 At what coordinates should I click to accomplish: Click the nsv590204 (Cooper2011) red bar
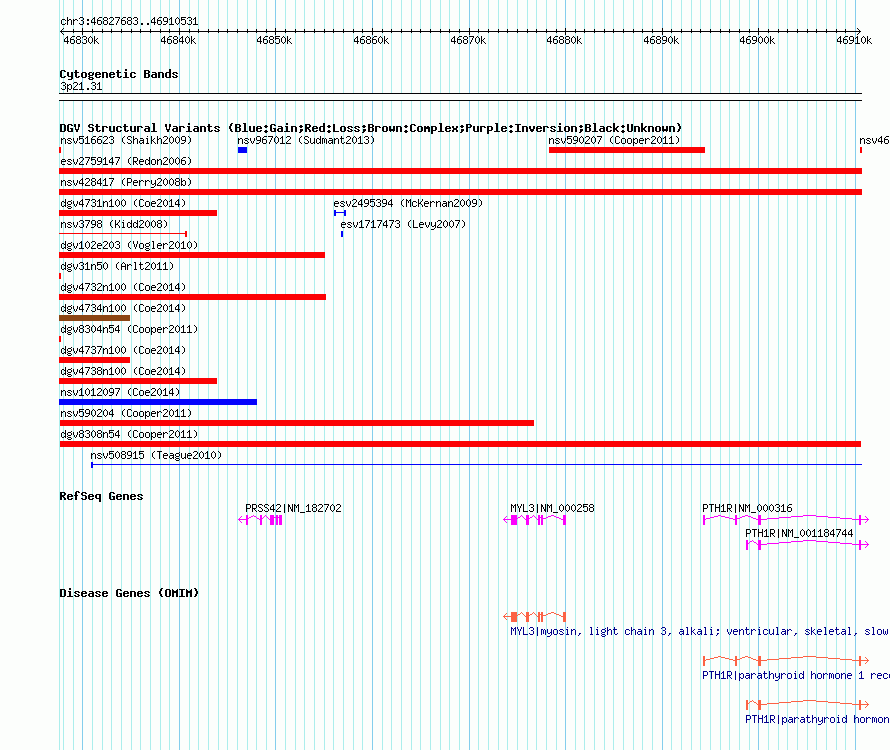pos(296,423)
